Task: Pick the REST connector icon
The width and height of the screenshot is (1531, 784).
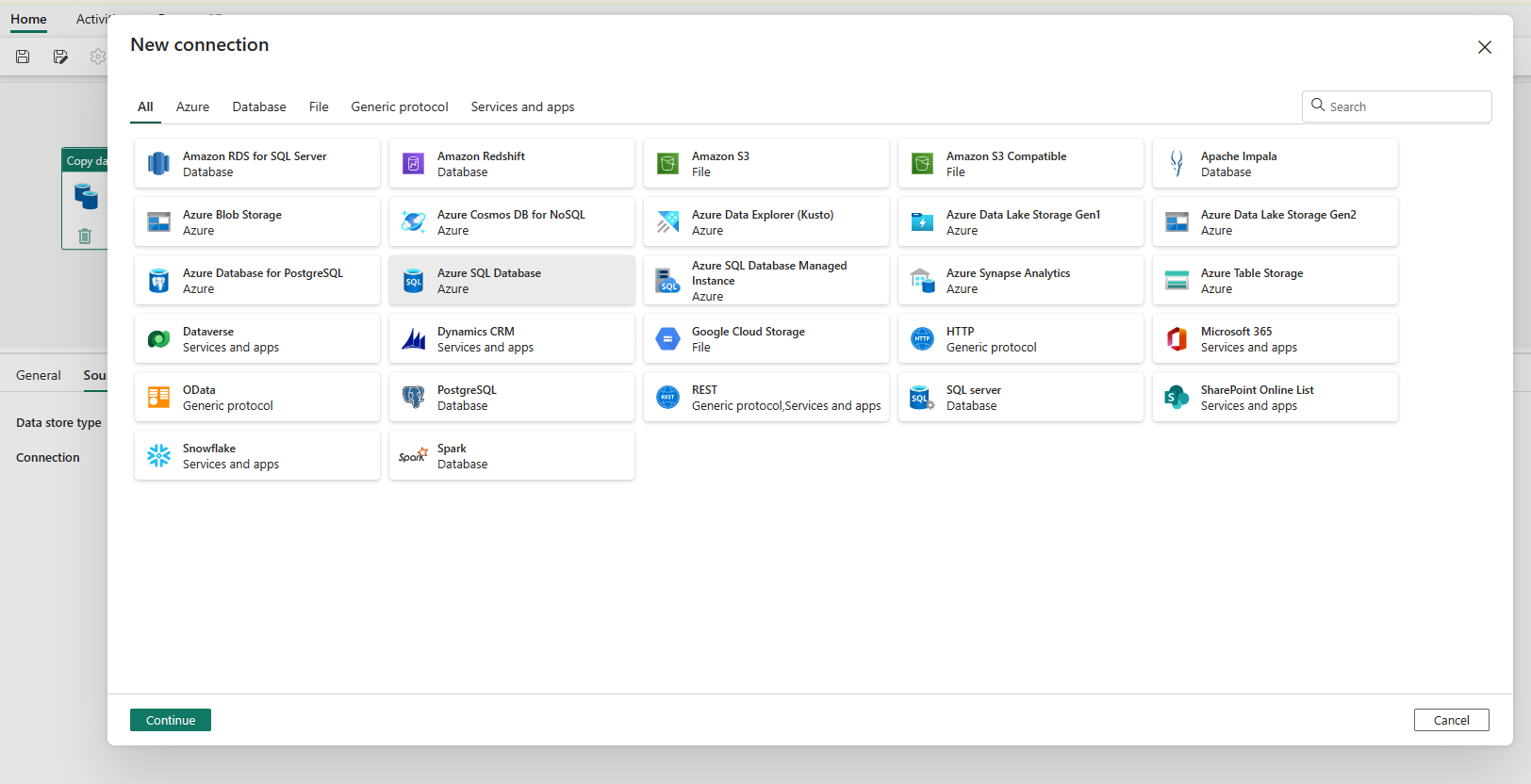Action: 667,398
